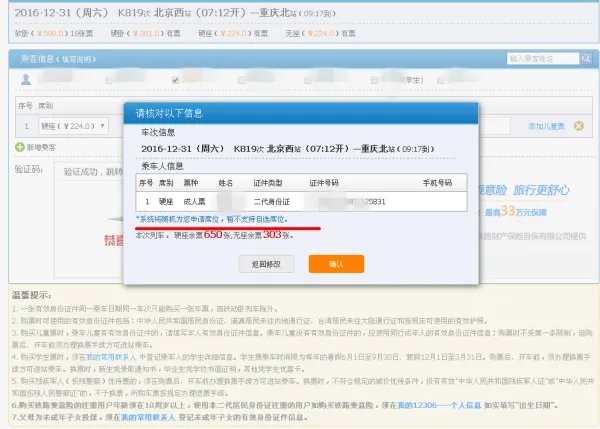600x429 pixels.
Task: Click the 车次信息 heading in dialog
Action: pyautogui.click(x=158, y=133)
